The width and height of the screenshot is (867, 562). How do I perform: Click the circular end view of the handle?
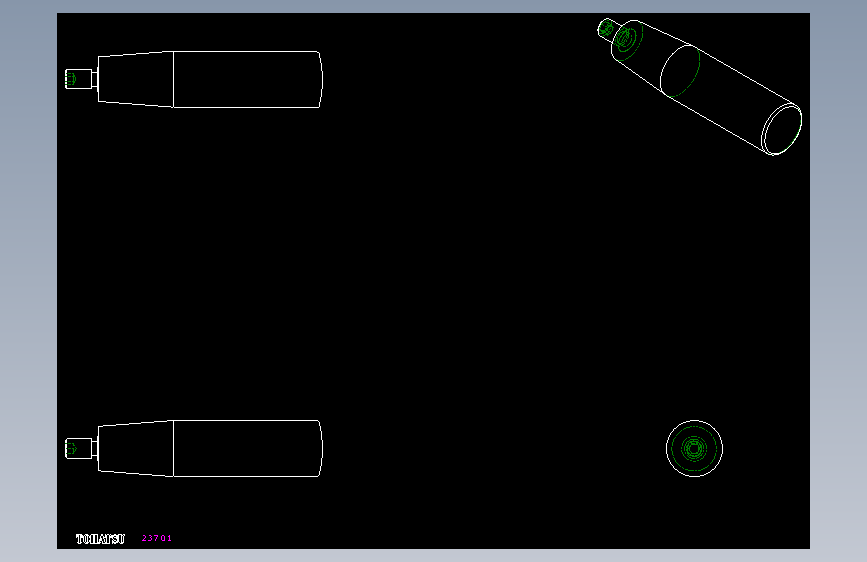coord(694,449)
